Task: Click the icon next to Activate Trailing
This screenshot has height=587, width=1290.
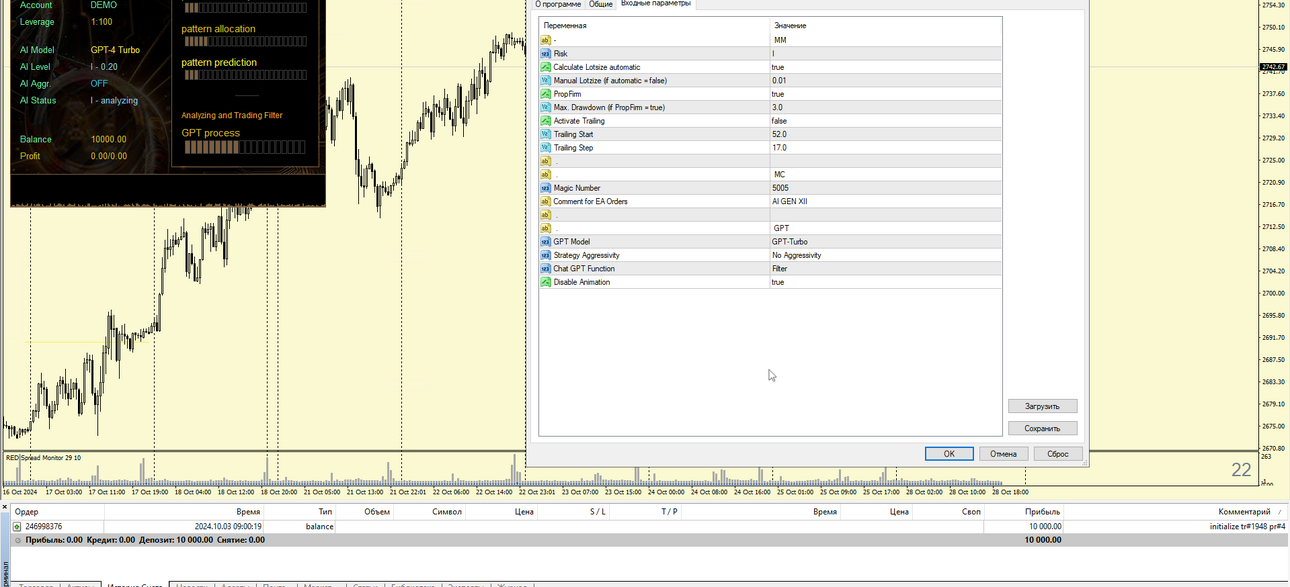Action: pos(545,121)
